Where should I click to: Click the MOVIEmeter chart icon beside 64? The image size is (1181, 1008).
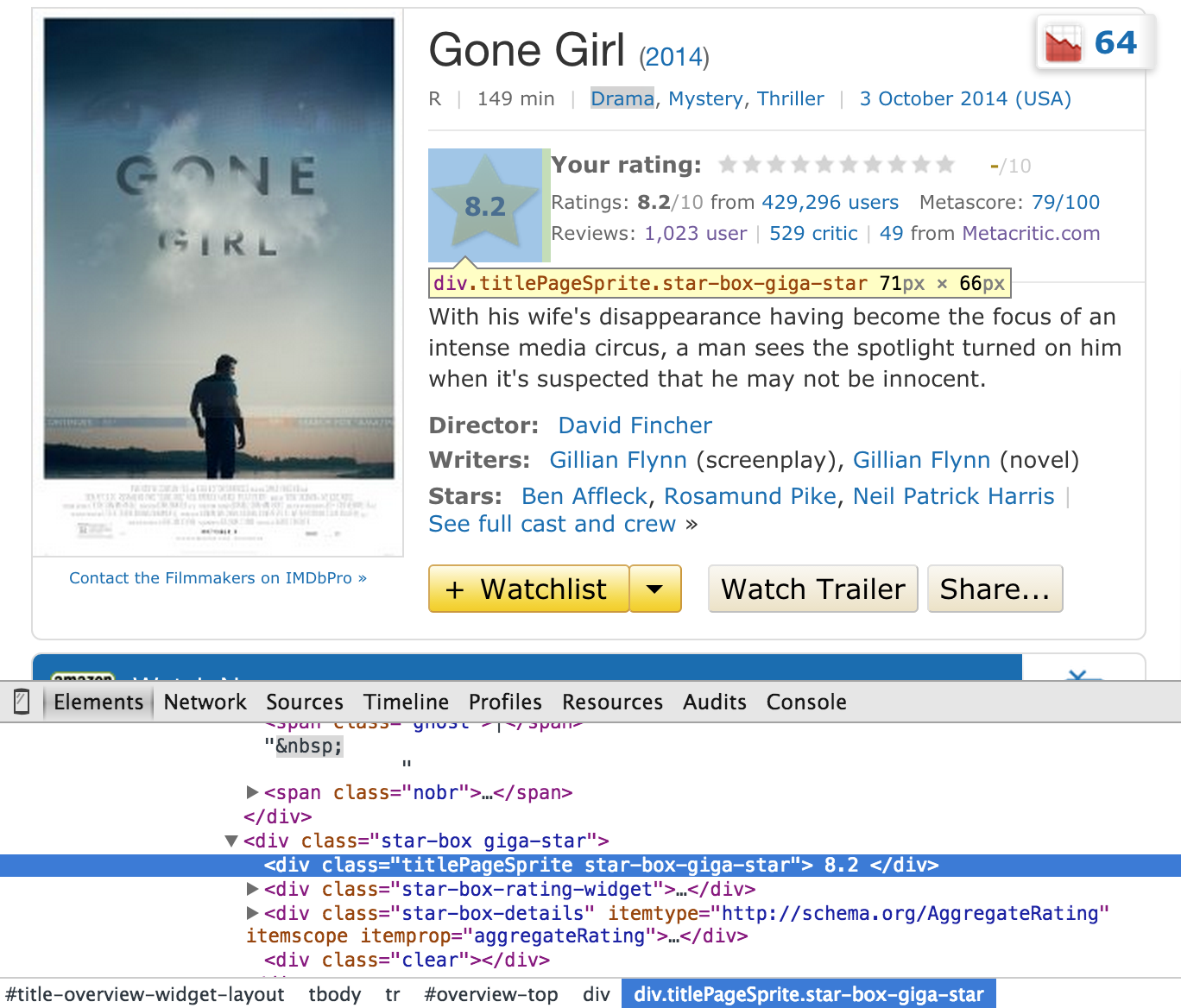[x=1063, y=44]
